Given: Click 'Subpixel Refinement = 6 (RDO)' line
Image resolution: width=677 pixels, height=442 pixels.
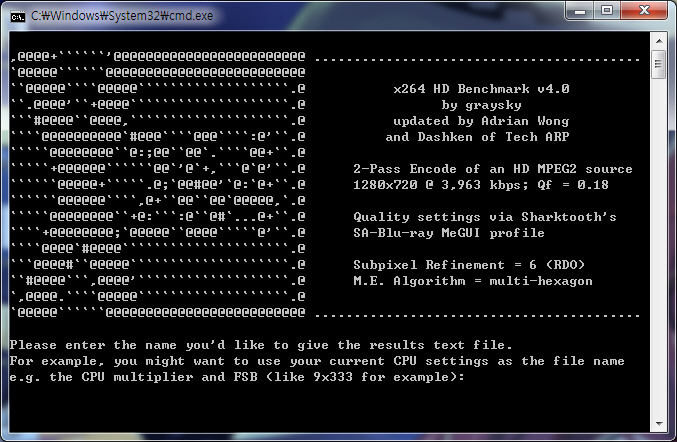Looking at the screenshot, I should (469, 265).
